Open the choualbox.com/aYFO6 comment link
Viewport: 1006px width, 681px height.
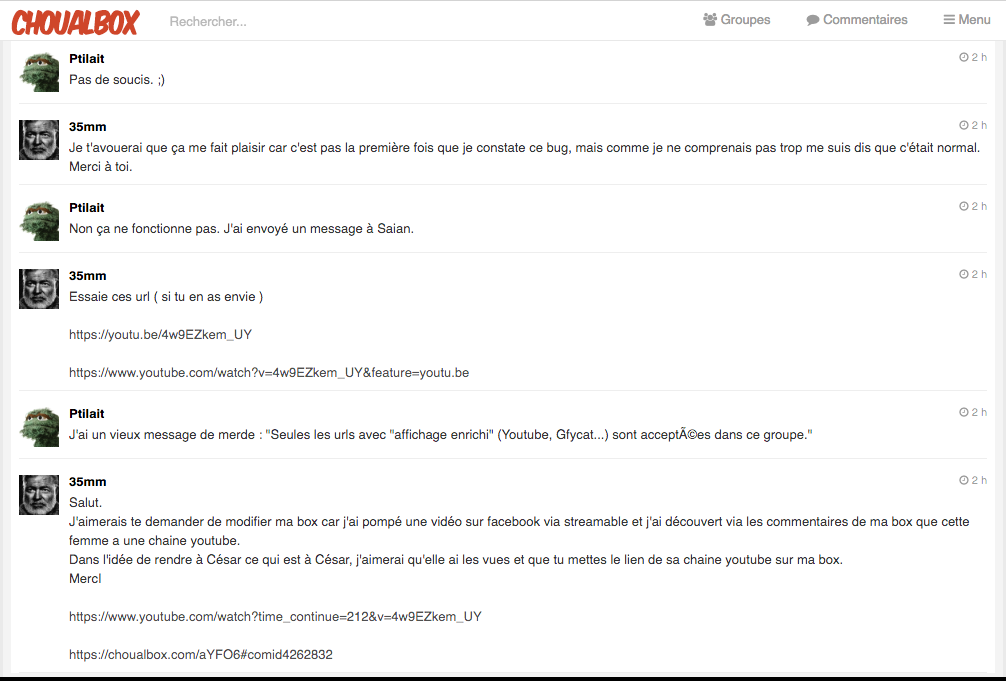[x=201, y=655]
